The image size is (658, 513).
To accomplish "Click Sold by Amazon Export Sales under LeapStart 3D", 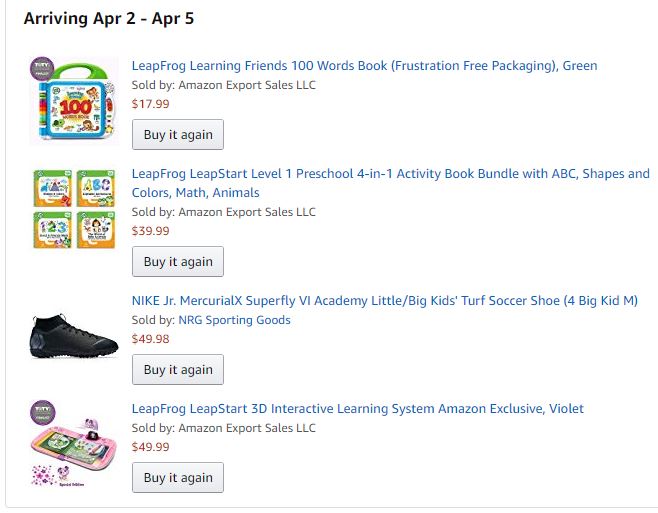I will [223, 428].
